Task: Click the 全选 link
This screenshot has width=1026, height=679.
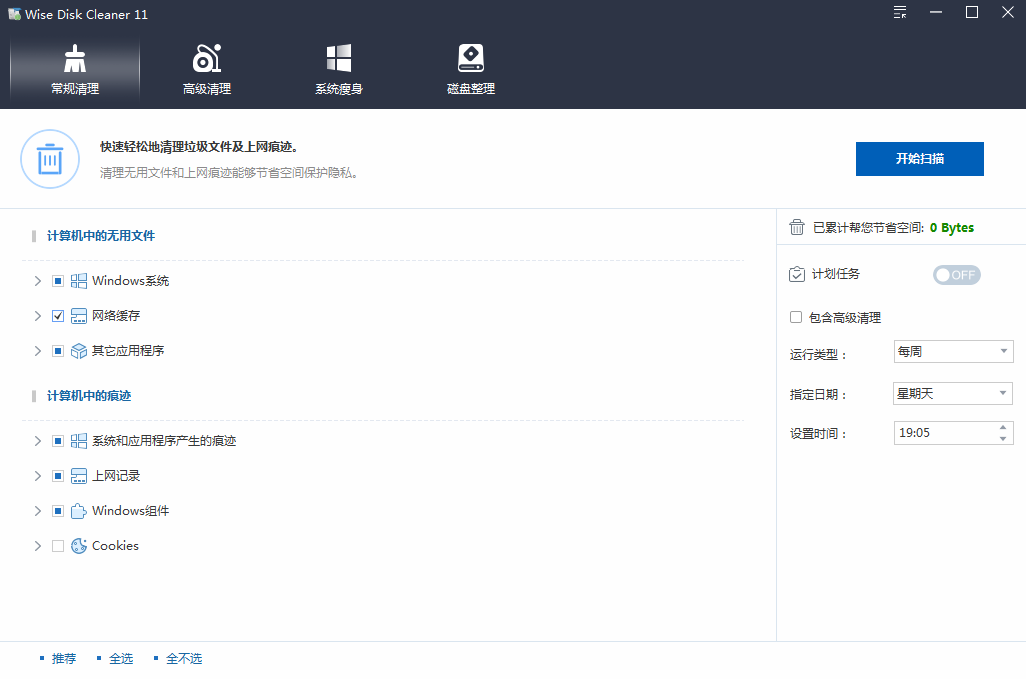Action: pyautogui.click(x=120, y=659)
